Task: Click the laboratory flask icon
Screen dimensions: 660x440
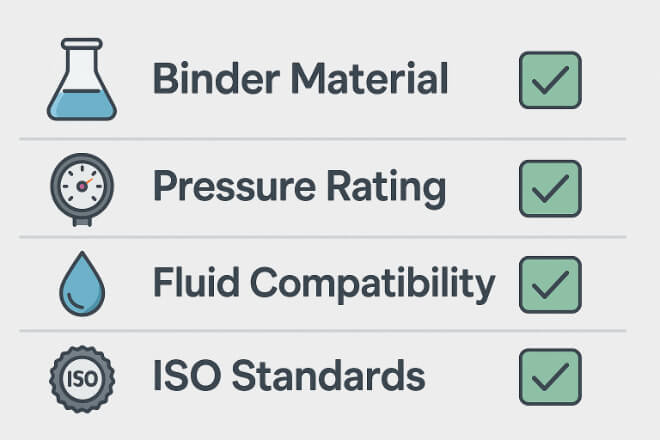Action: 82,79
